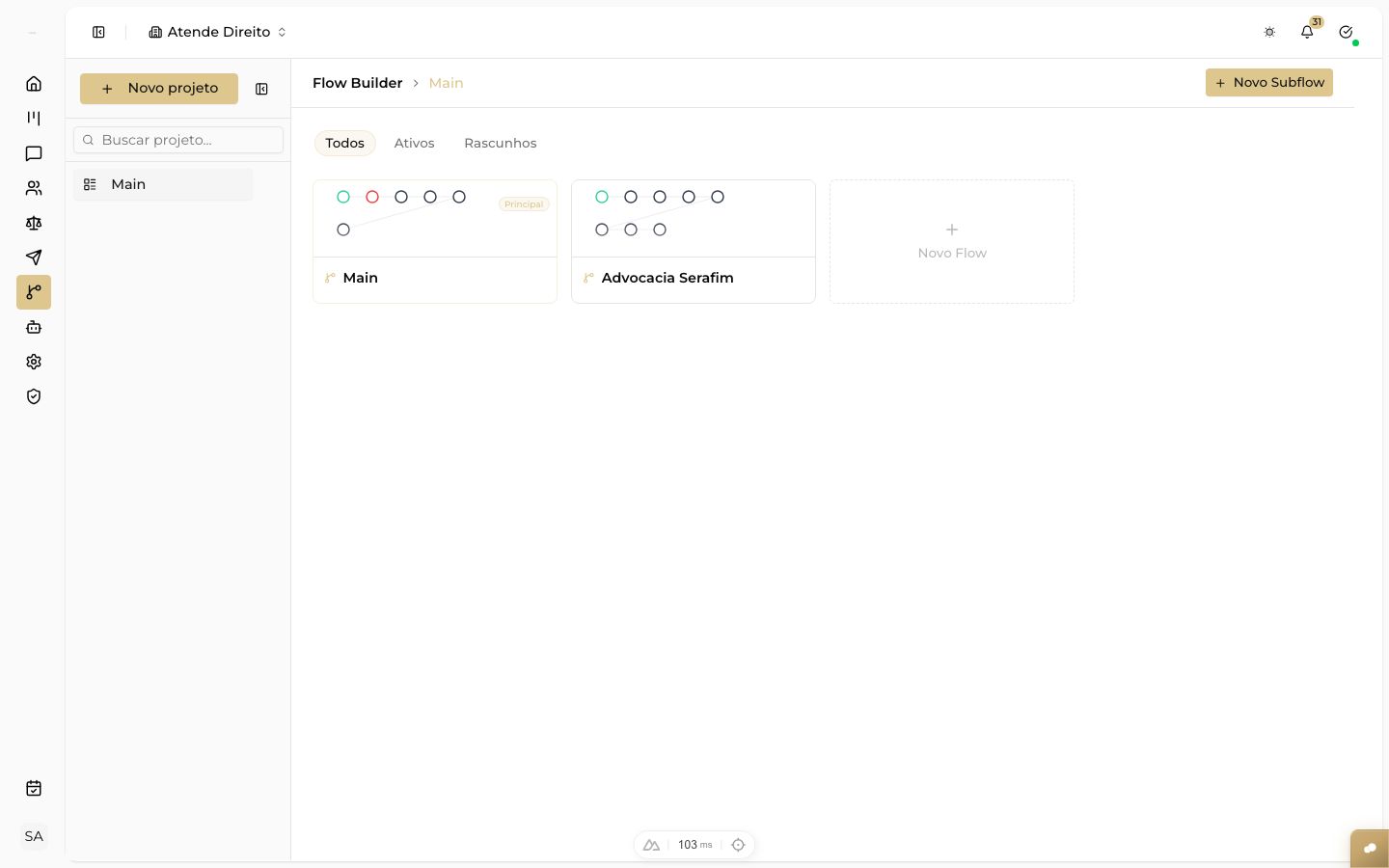This screenshot has height=868, width=1389.
Task: Click the Novo Subflow button
Action: 1269,83
